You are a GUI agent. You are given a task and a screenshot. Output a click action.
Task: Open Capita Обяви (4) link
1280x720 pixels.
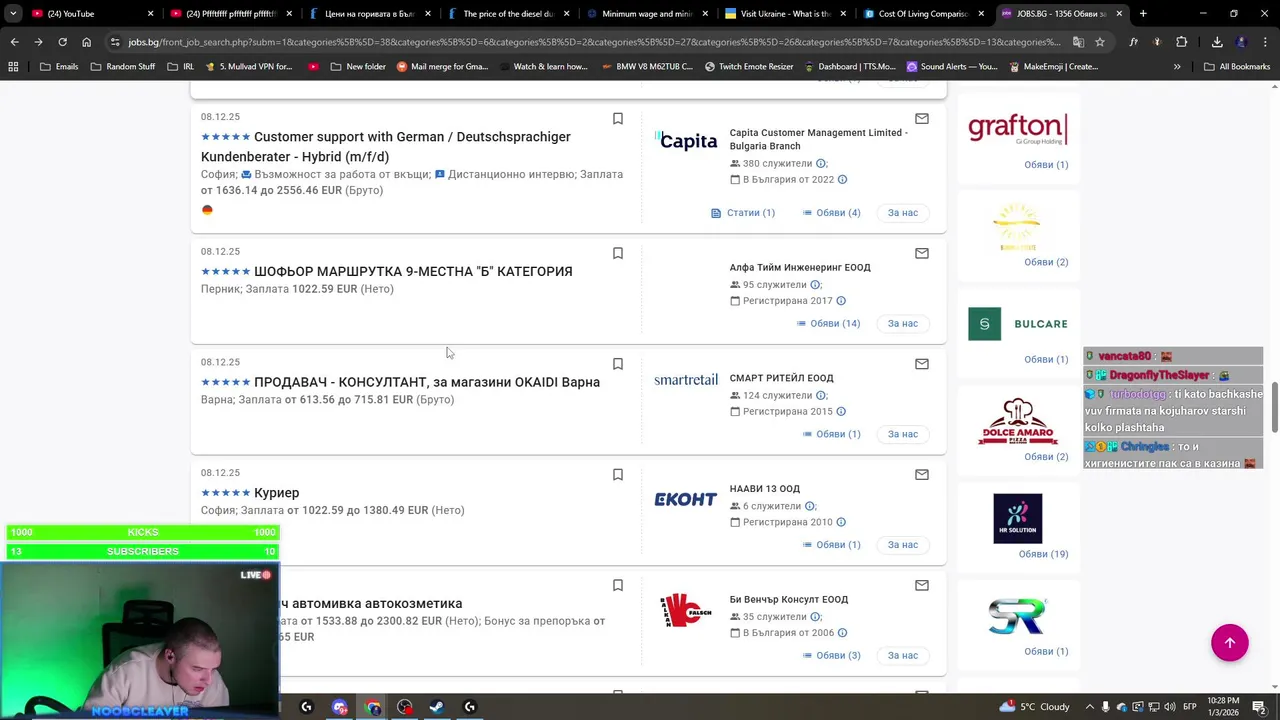[x=831, y=213]
